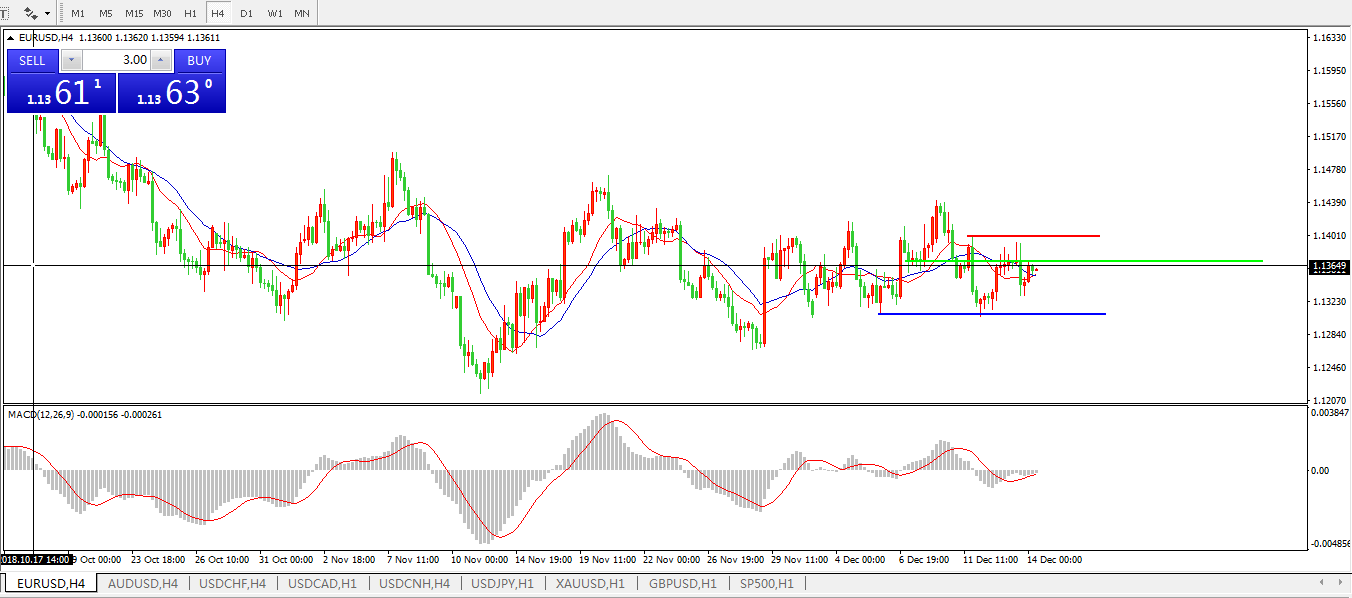Switch chart to M1 timeframe

click(x=78, y=14)
